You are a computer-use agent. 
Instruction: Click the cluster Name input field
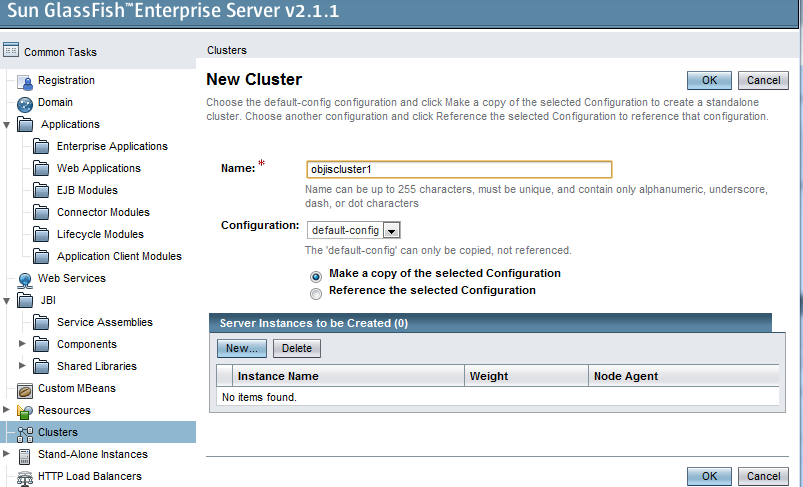[x=459, y=170]
